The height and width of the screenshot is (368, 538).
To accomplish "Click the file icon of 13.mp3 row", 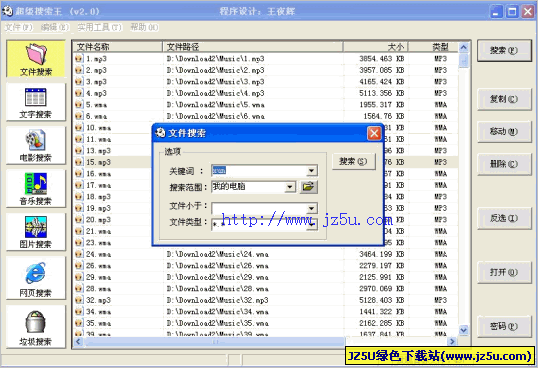I will coord(79,151).
